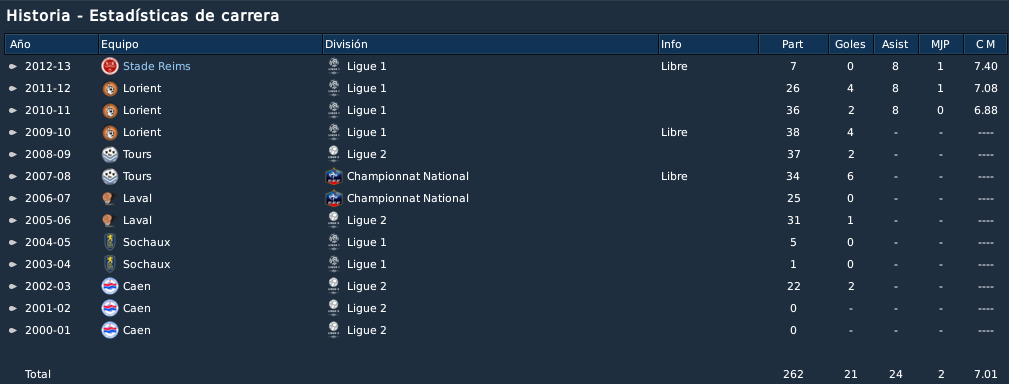
Task: Click the Caen club badge for 2002-03
Action: coord(110,286)
